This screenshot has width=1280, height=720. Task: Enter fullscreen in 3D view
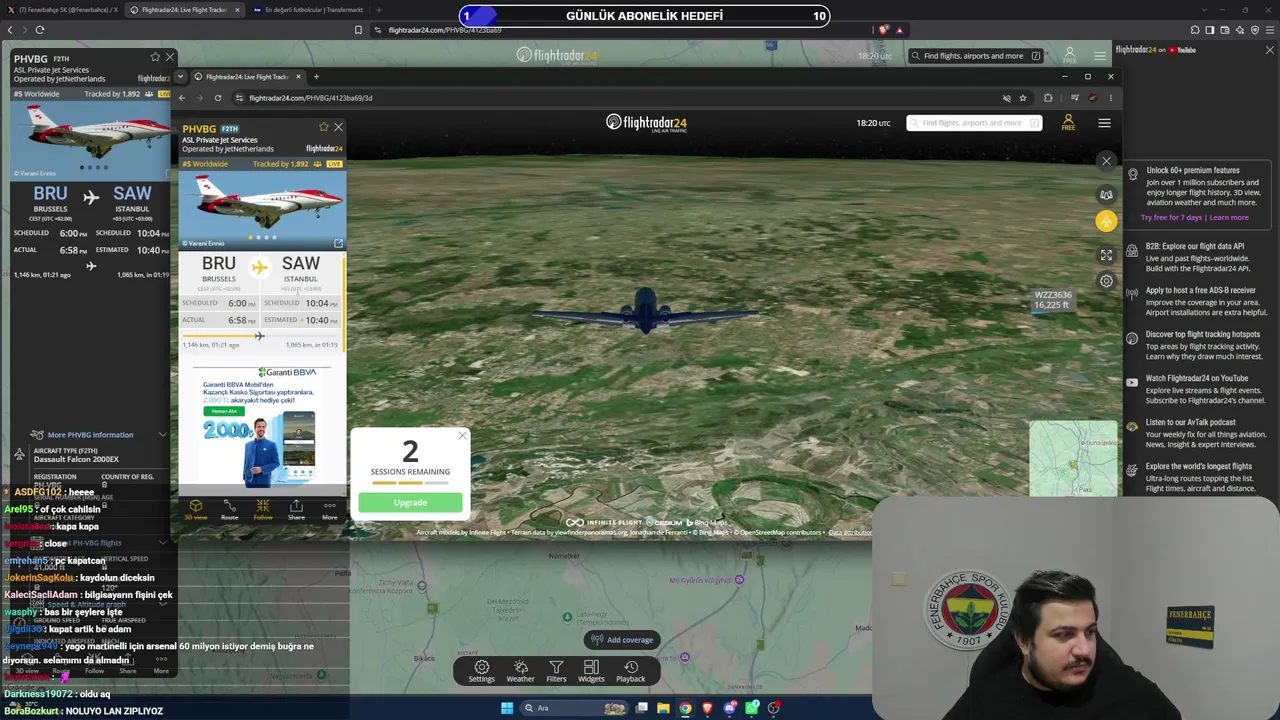tap(1106, 255)
